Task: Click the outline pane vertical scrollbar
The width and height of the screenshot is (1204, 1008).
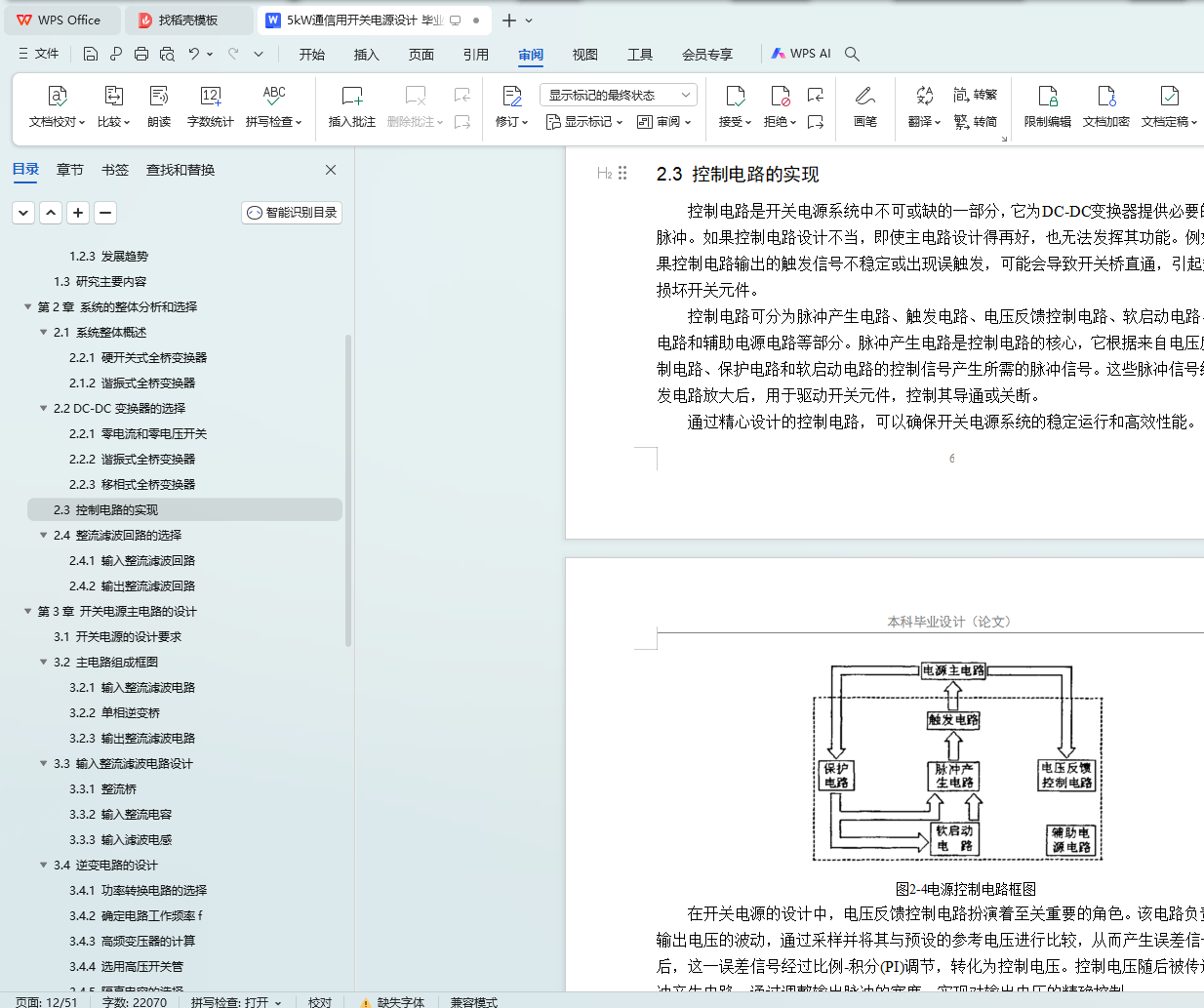Action: [x=348, y=490]
